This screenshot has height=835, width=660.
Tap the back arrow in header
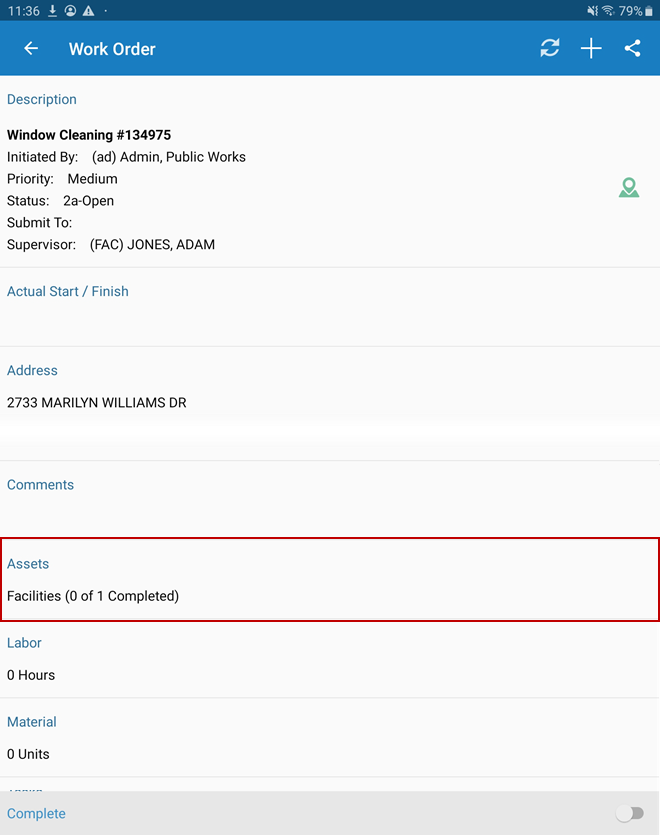click(x=31, y=49)
